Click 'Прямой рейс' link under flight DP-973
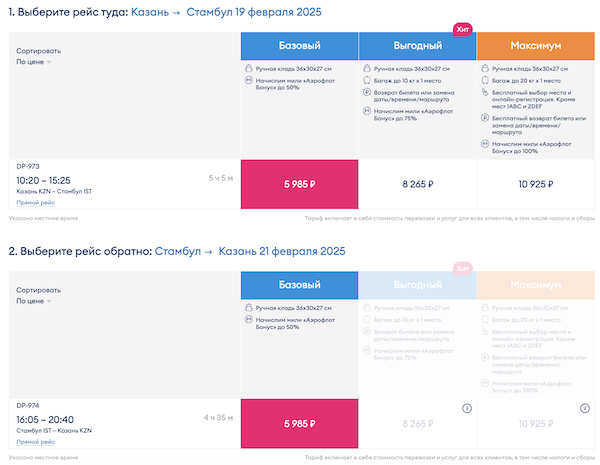600x465 pixels. coord(35,202)
